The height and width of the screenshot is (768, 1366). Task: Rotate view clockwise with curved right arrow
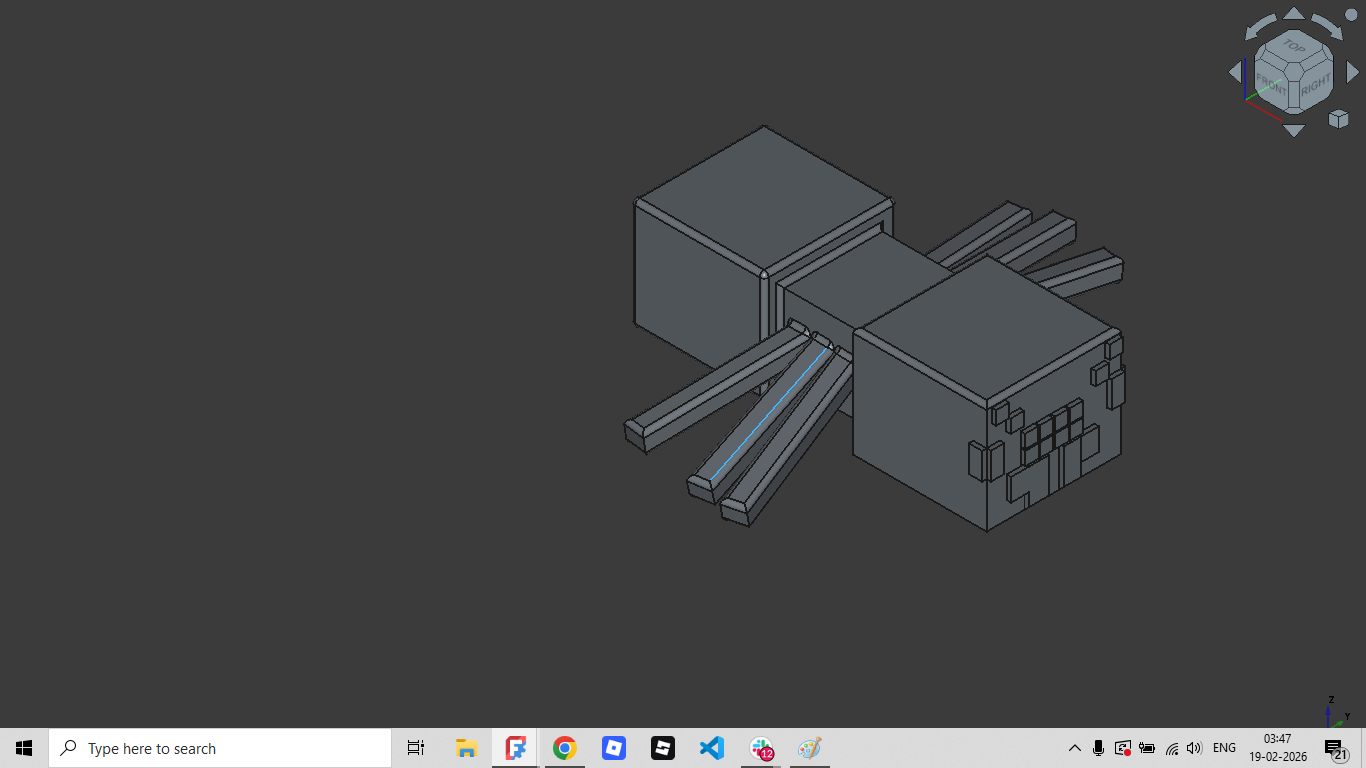pos(1327,25)
